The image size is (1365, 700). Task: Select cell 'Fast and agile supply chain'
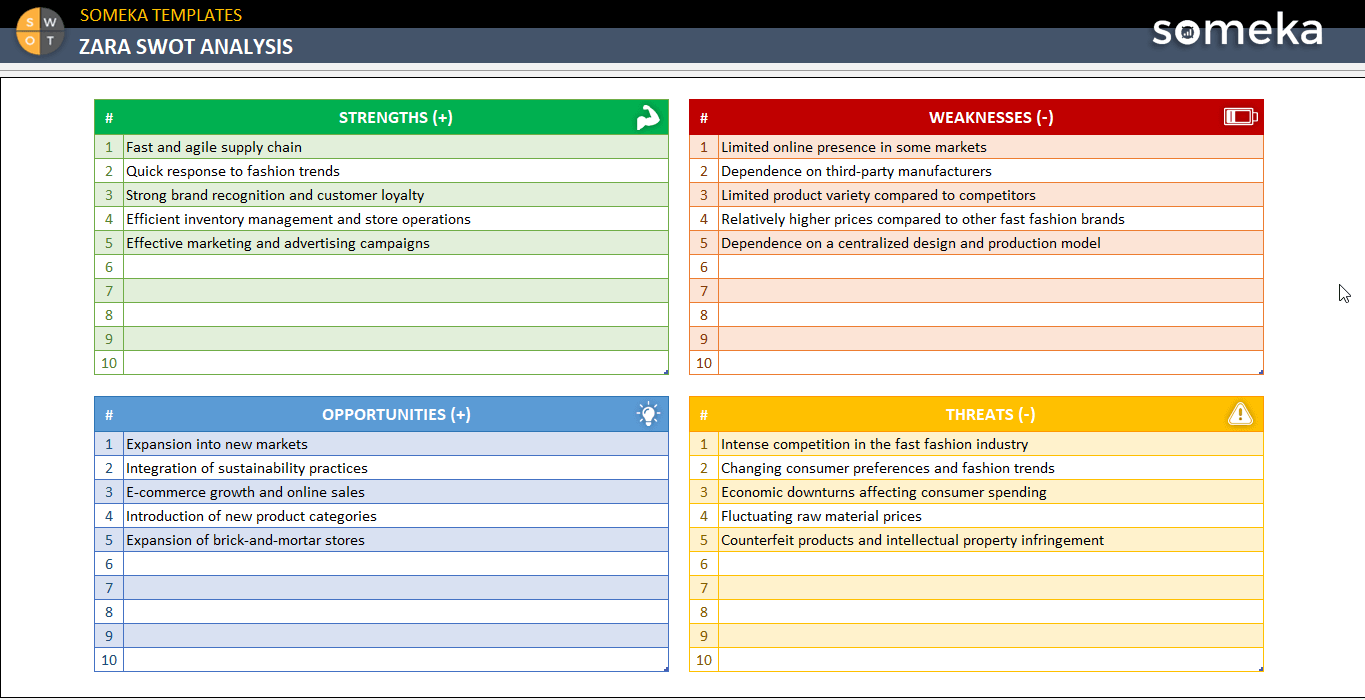coord(396,147)
